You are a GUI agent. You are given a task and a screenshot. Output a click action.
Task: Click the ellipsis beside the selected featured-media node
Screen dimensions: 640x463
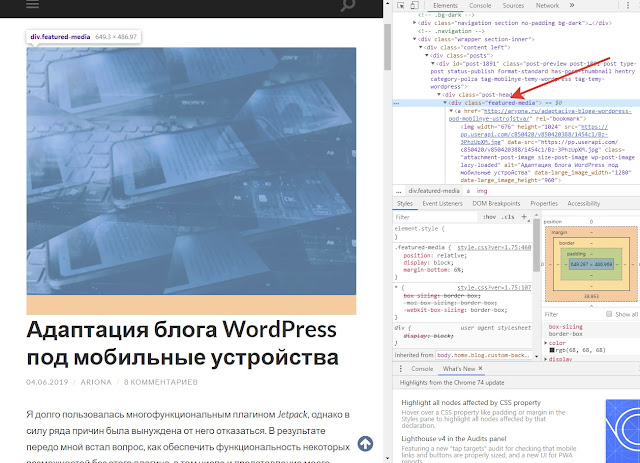click(x=396, y=103)
